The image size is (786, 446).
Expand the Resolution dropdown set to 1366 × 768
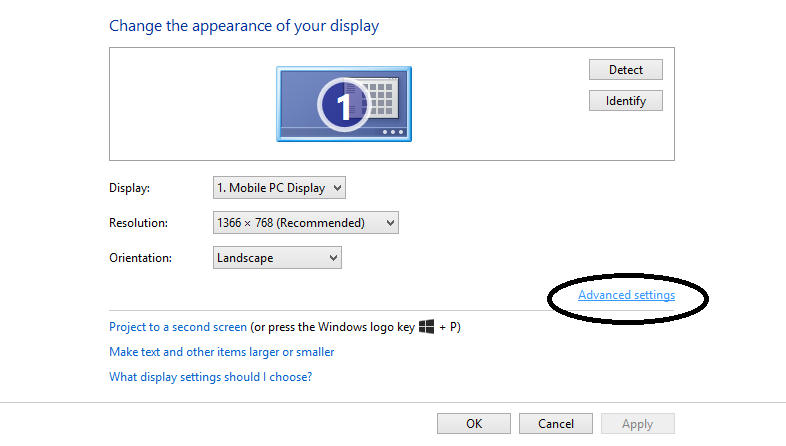[x=306, y=222]
